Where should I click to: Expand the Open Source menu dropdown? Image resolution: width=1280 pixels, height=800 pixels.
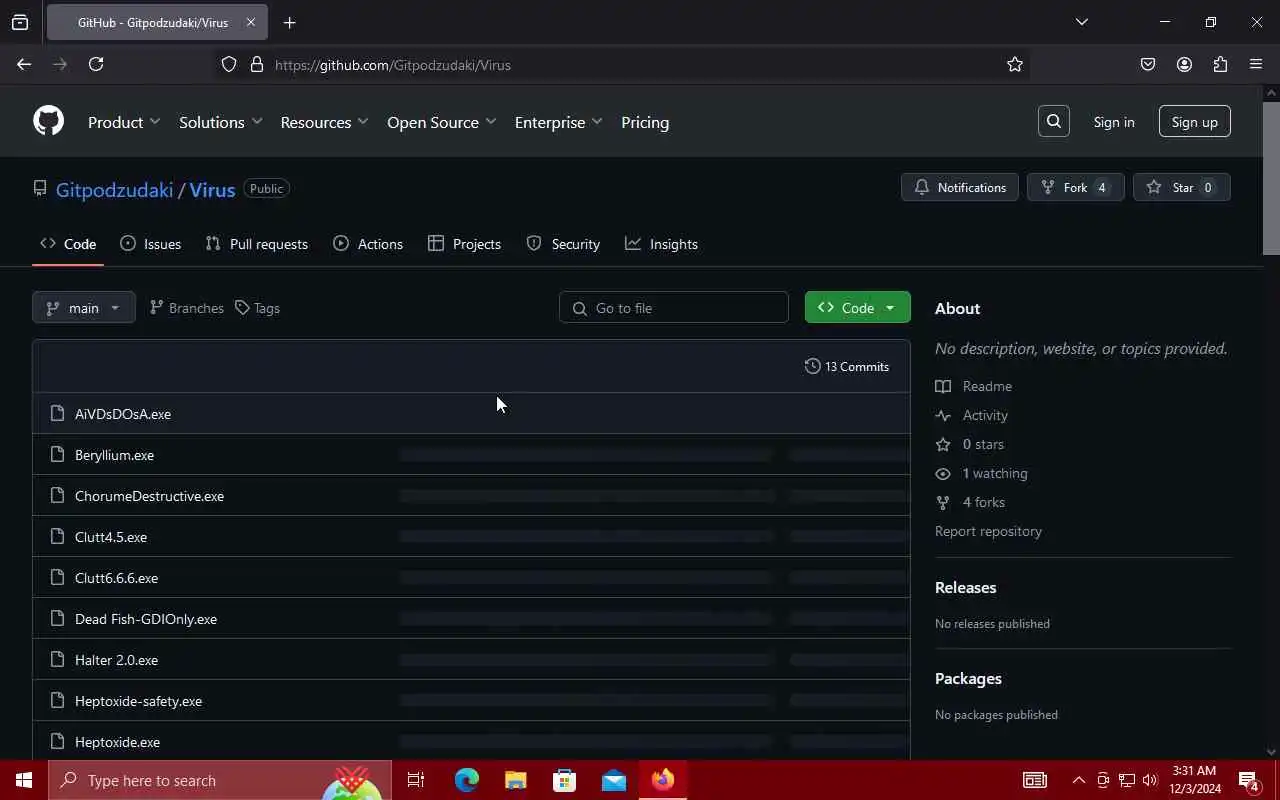441,122
